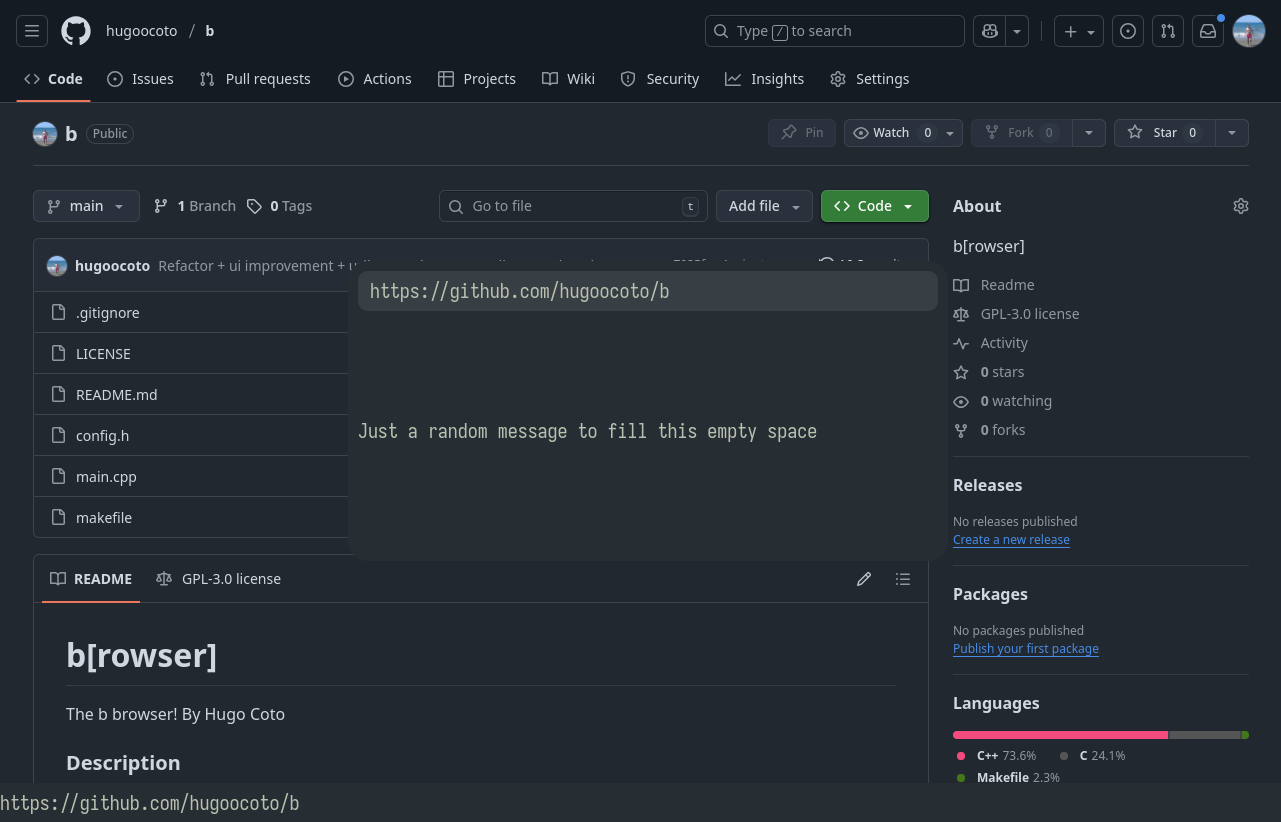
Task: Star the b repository
Action: [1165, 133]
